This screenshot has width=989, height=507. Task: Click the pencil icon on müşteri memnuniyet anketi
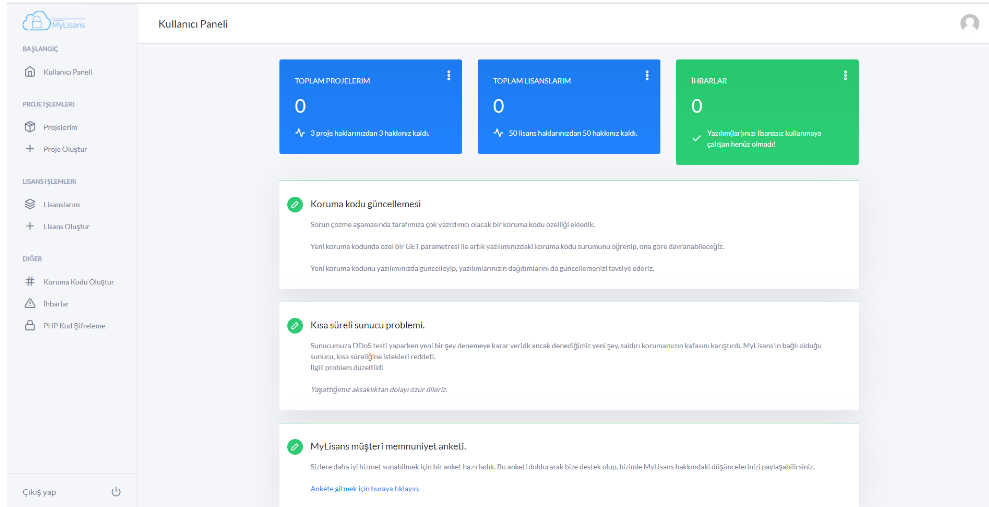pyautogui.click(x=295, y=446)
